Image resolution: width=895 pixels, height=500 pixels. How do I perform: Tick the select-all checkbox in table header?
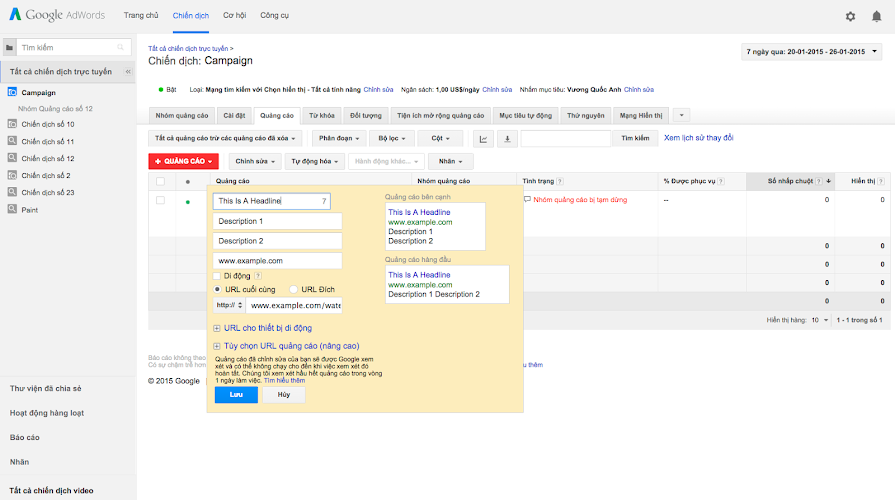point(160,182)
